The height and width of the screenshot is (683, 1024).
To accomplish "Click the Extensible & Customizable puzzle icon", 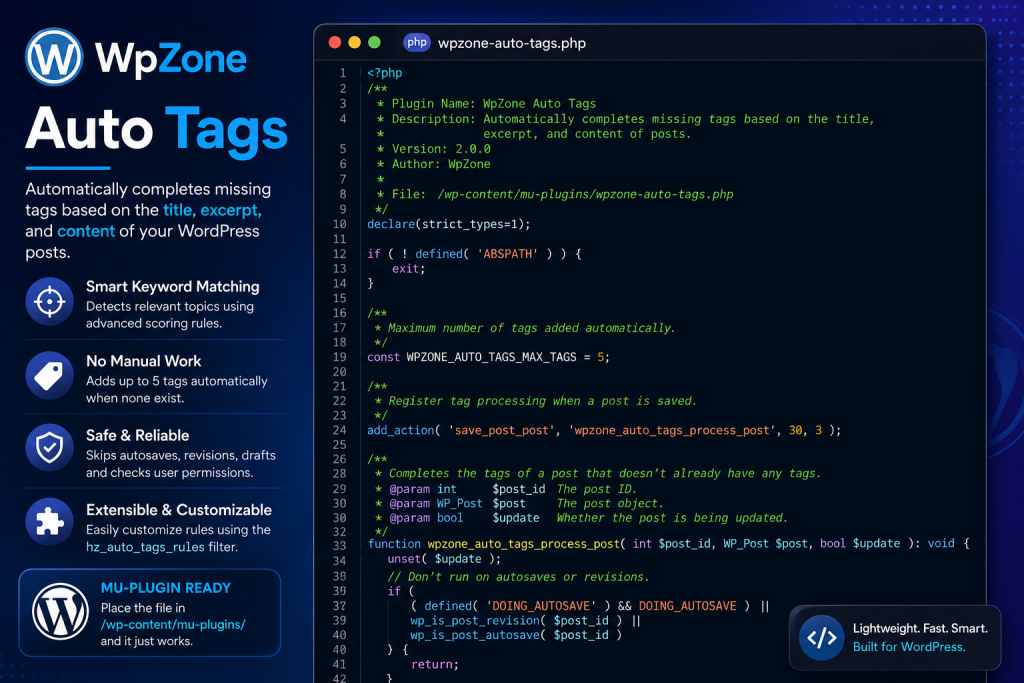I will click(x=50, y=522).
